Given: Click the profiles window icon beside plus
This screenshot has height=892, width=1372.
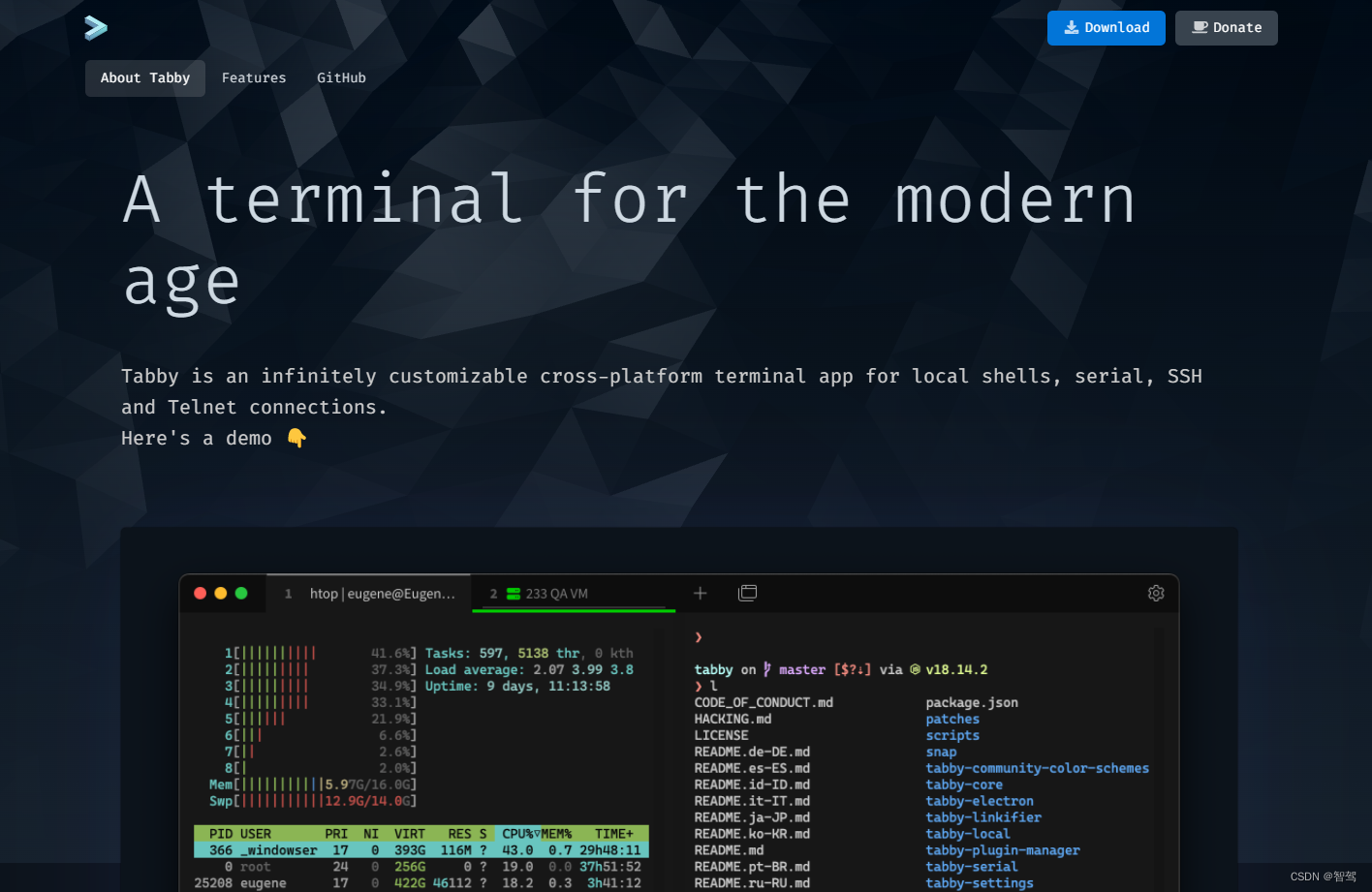Looking at the screenshot, I should point(748,593).
